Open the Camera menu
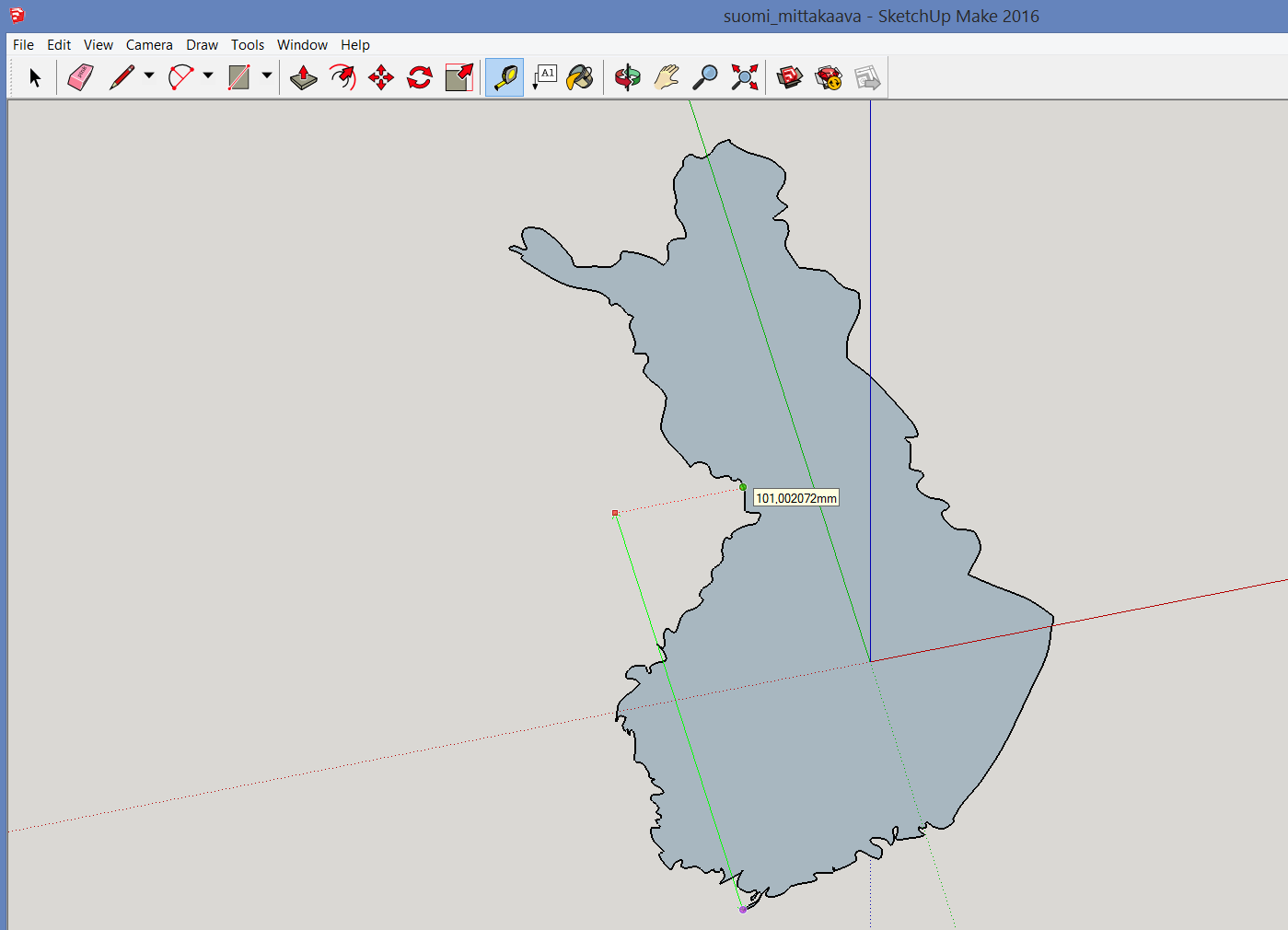 coord(149,45)
